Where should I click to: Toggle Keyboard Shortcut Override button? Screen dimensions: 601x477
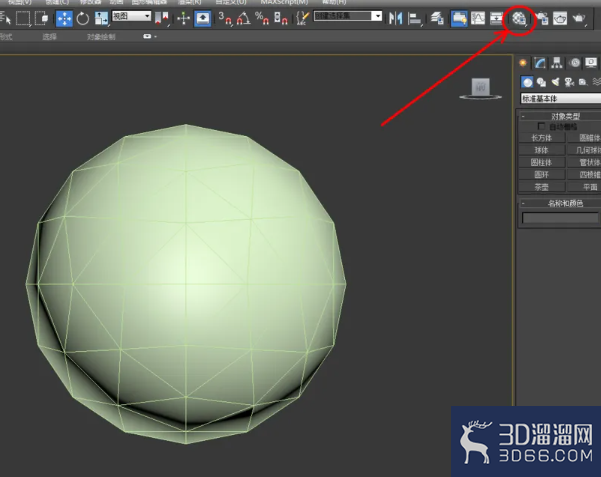point(202,18)
